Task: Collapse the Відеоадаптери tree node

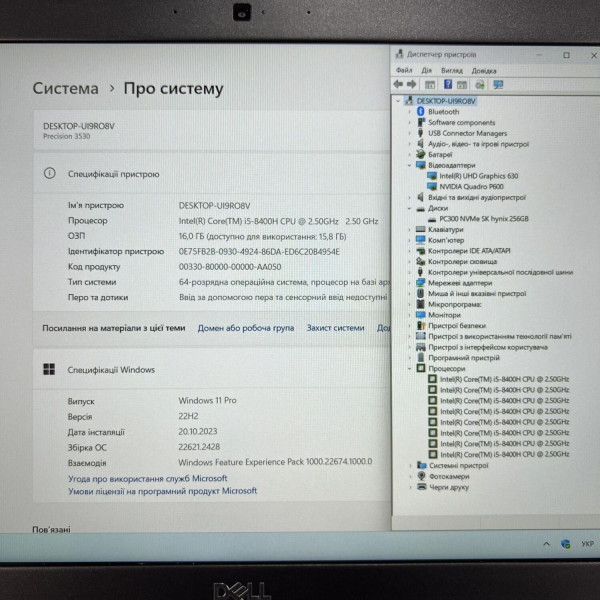Action: pos(409,165)
